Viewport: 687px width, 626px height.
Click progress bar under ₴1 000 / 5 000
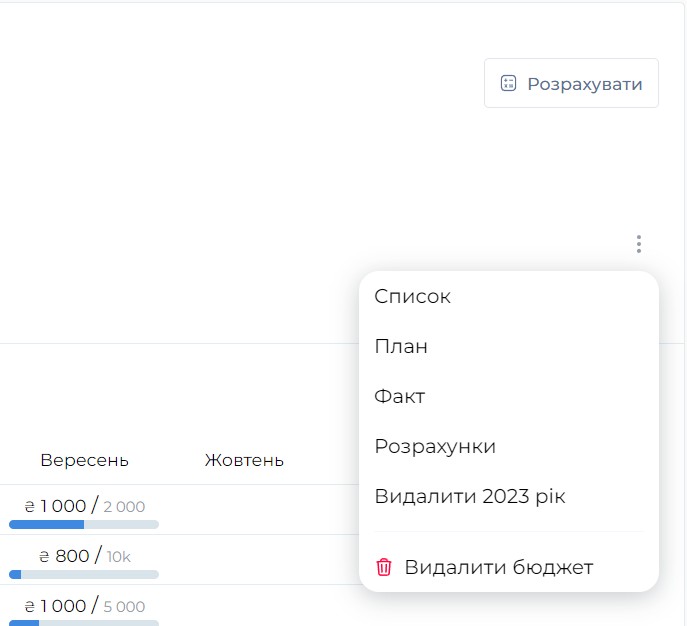point(84,622)
